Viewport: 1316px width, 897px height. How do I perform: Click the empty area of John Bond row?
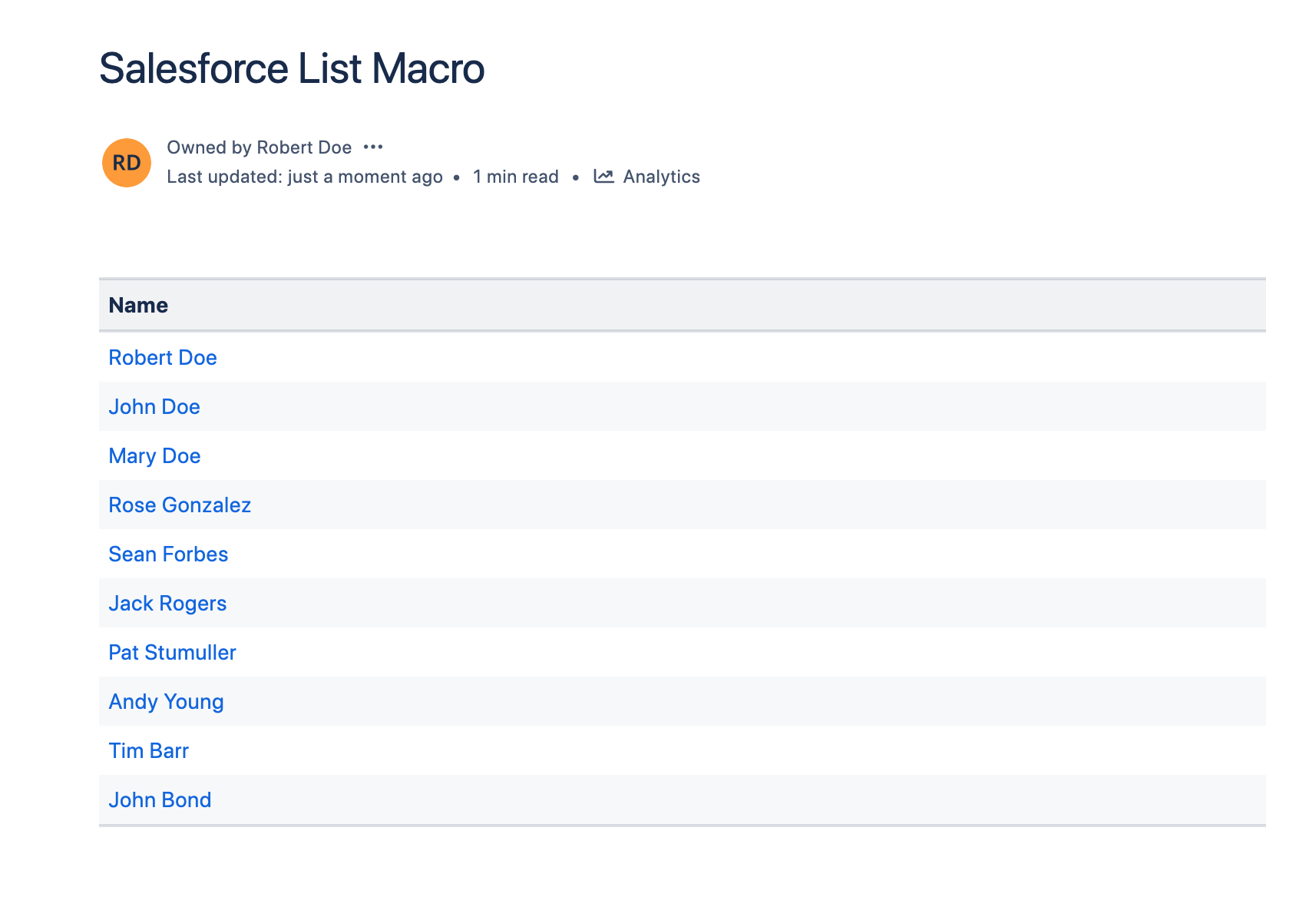coord(691,800)
